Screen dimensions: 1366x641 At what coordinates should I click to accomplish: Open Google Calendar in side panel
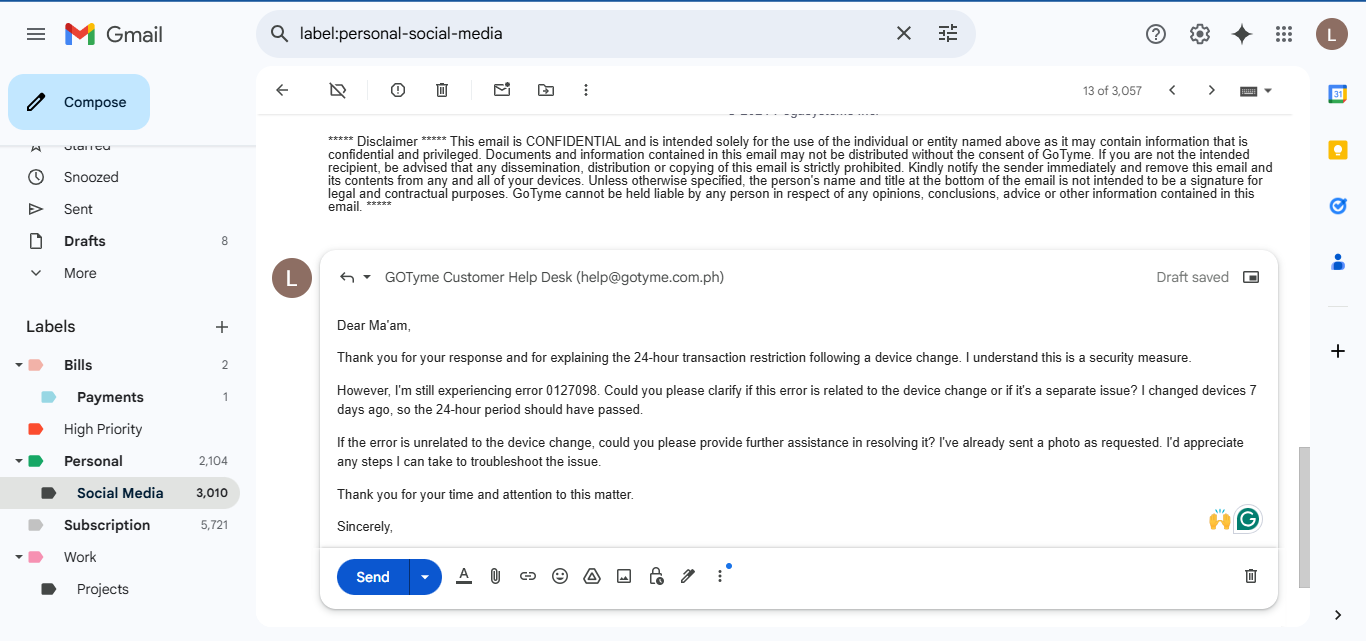pyautogui.click(x=1338, y=94)
